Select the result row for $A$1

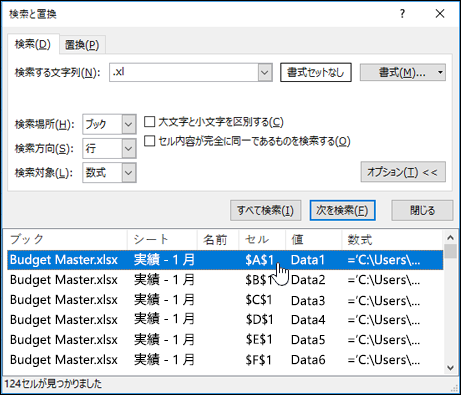(225, 260)
